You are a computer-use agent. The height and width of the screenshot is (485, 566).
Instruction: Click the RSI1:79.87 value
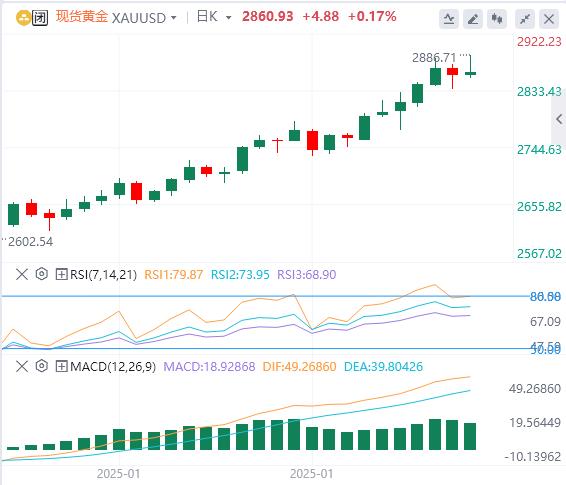174,275
